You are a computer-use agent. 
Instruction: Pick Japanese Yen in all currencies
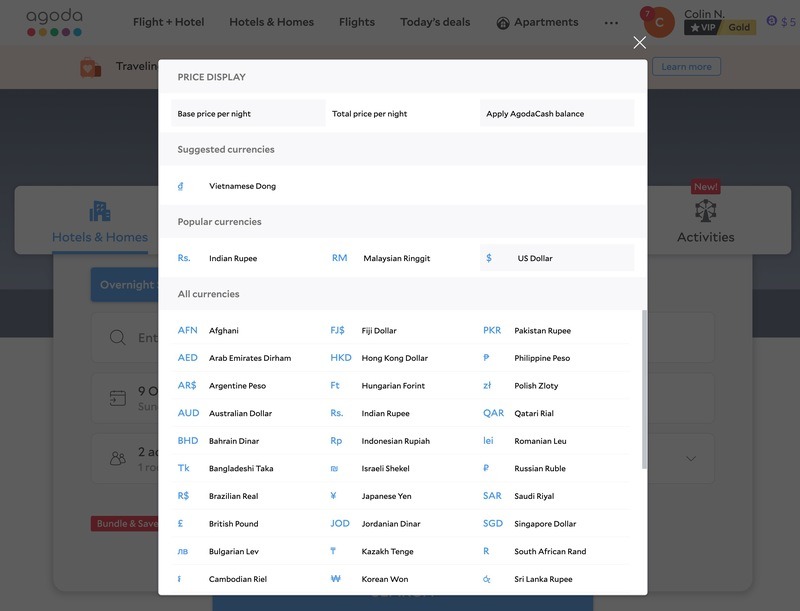385,496
